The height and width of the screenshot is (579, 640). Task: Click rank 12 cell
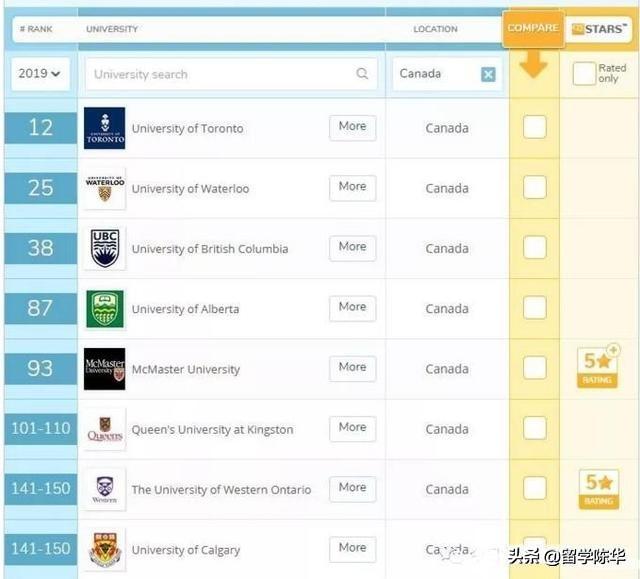click(41, 128)
